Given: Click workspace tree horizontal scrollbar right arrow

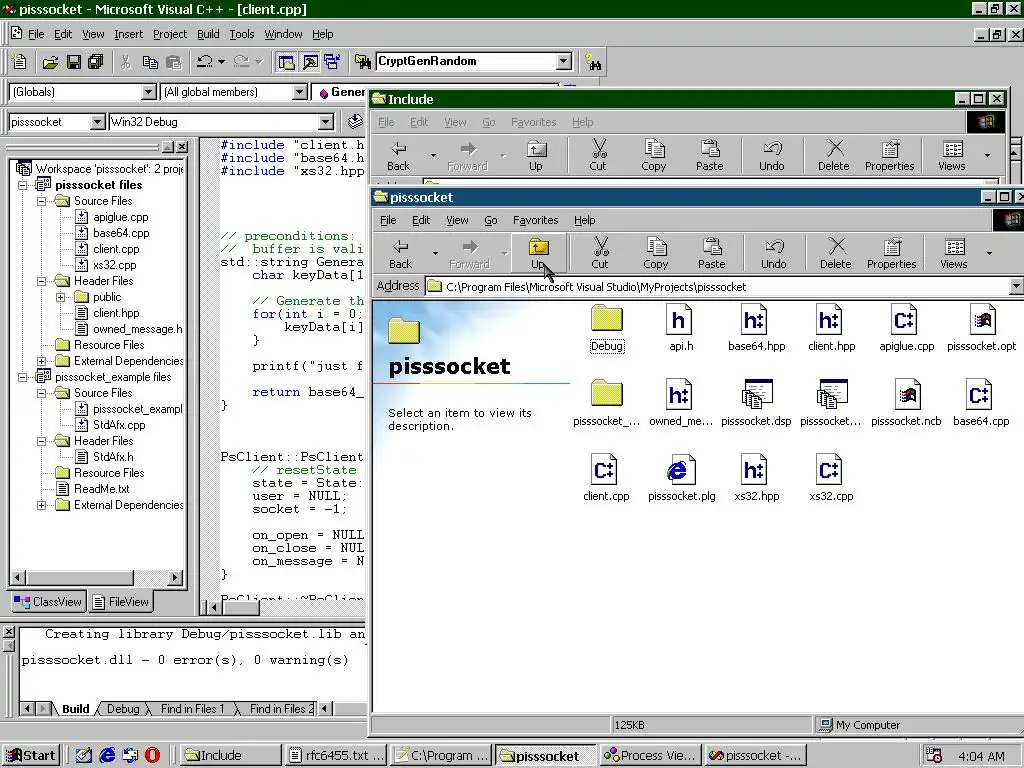Looking at the screenshot, I should click(174, 577).
